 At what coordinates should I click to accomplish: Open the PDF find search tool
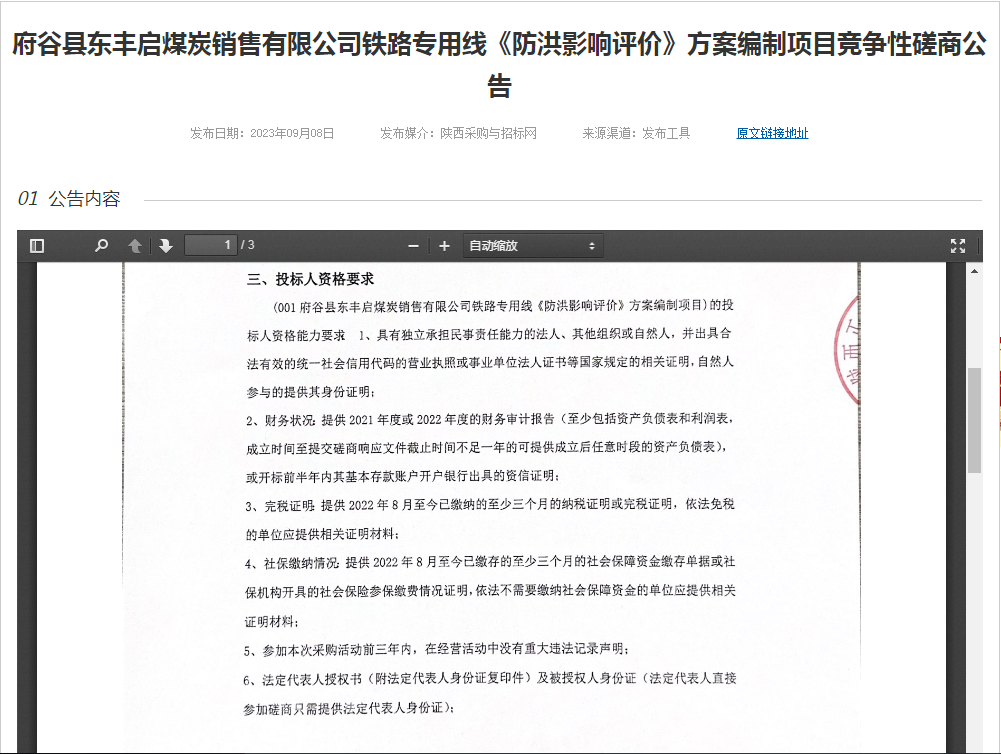tap(101, 246)
